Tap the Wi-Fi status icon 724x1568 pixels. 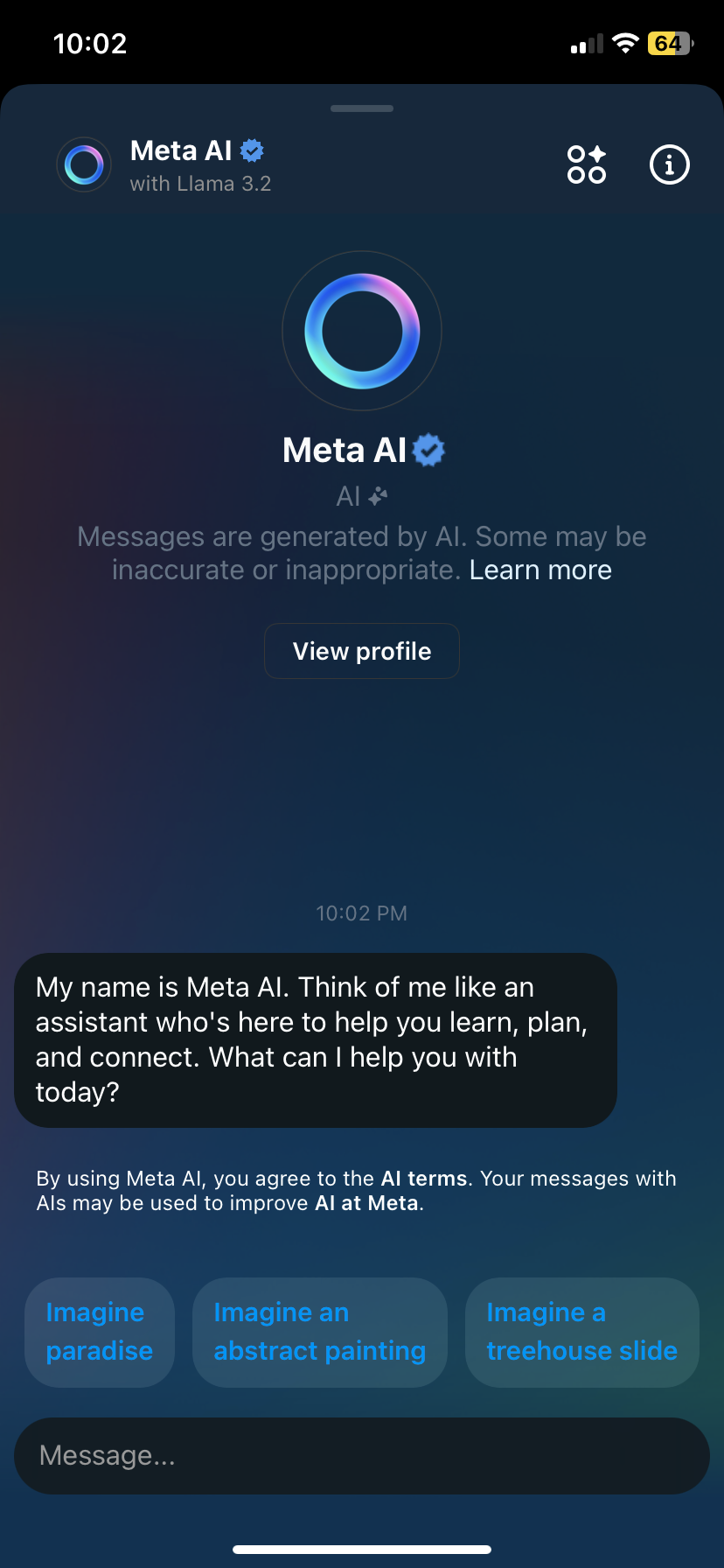(x=625, y=44)
